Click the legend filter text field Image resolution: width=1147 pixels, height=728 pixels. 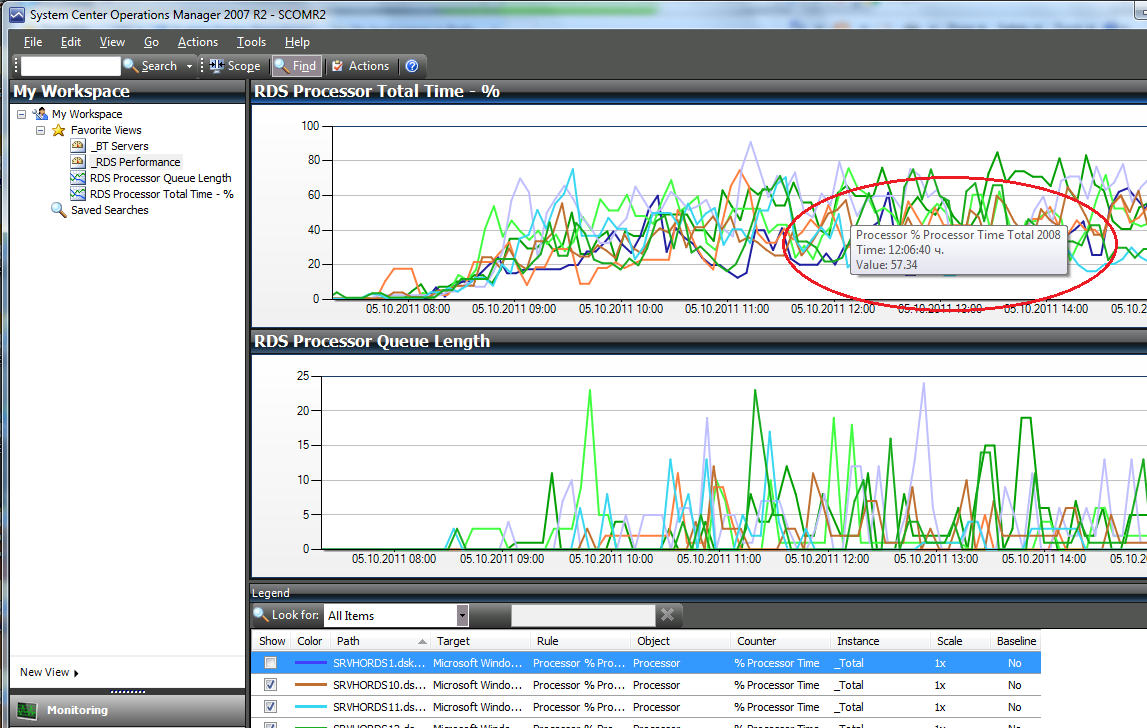click(x=583, y=615)
